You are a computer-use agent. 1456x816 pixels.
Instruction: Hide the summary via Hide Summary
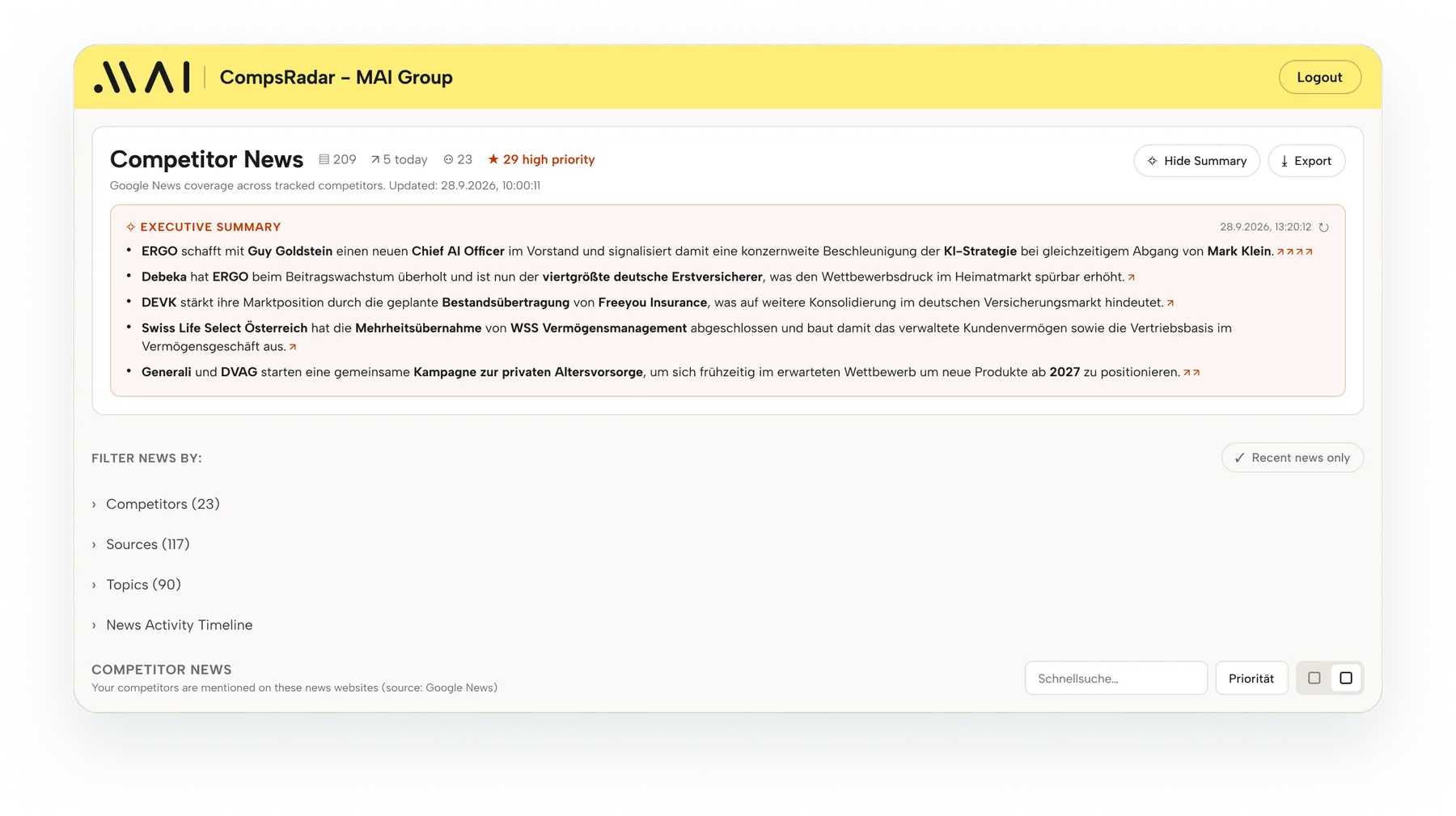[1196, 161]
